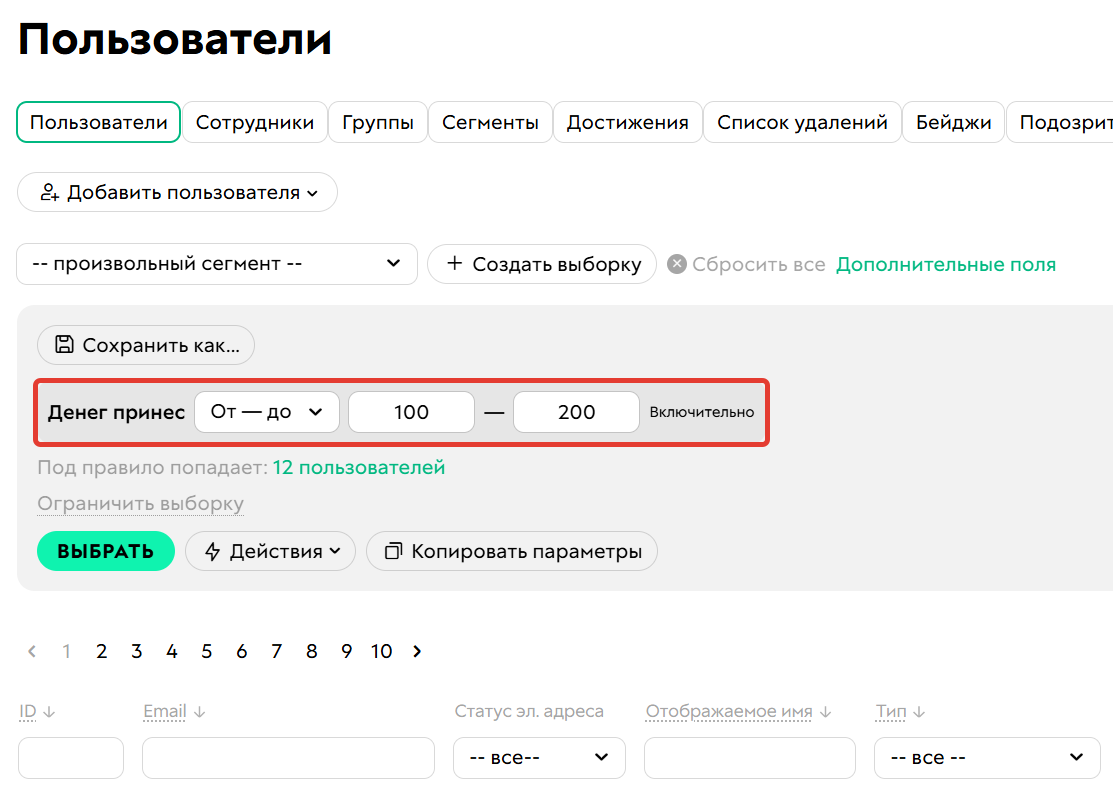This screenshot has height=789, width=1113.
Task: Open the "Список удалений" tab
Action: [x=801, y=122]
